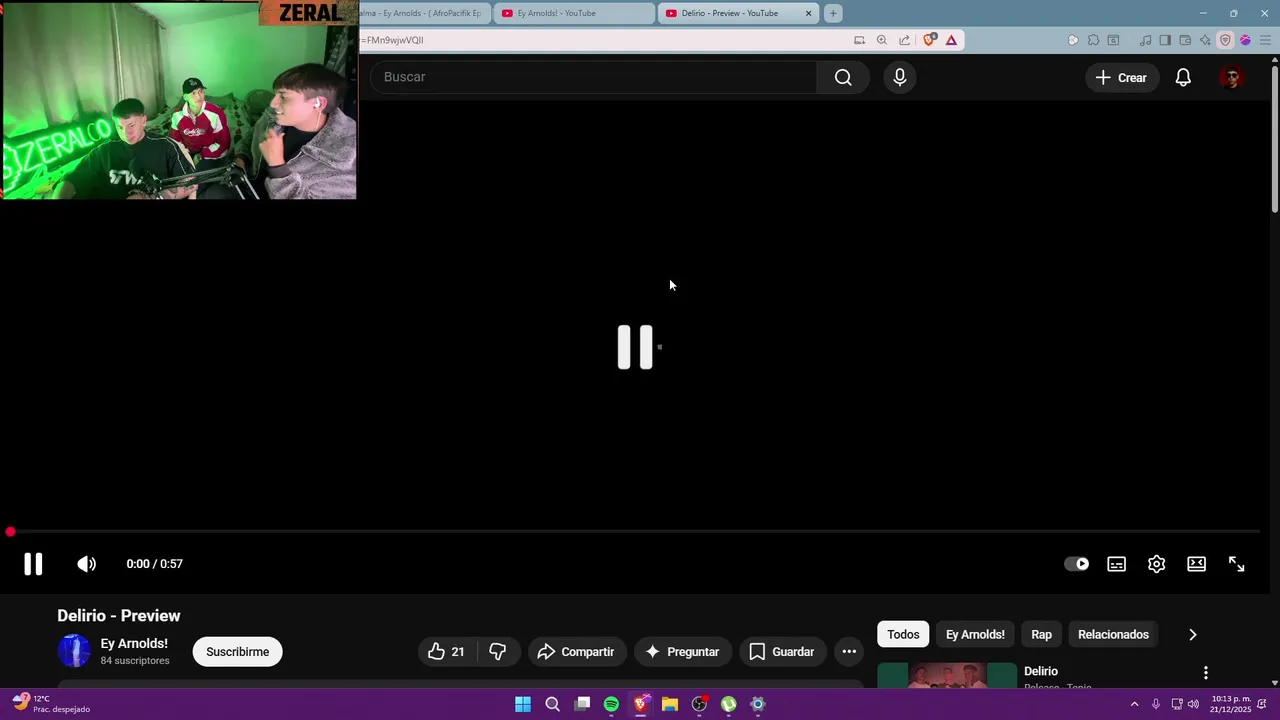Open the extensions puzzle icon
The image size is (1280, 720).
[x=1093, y=40]
